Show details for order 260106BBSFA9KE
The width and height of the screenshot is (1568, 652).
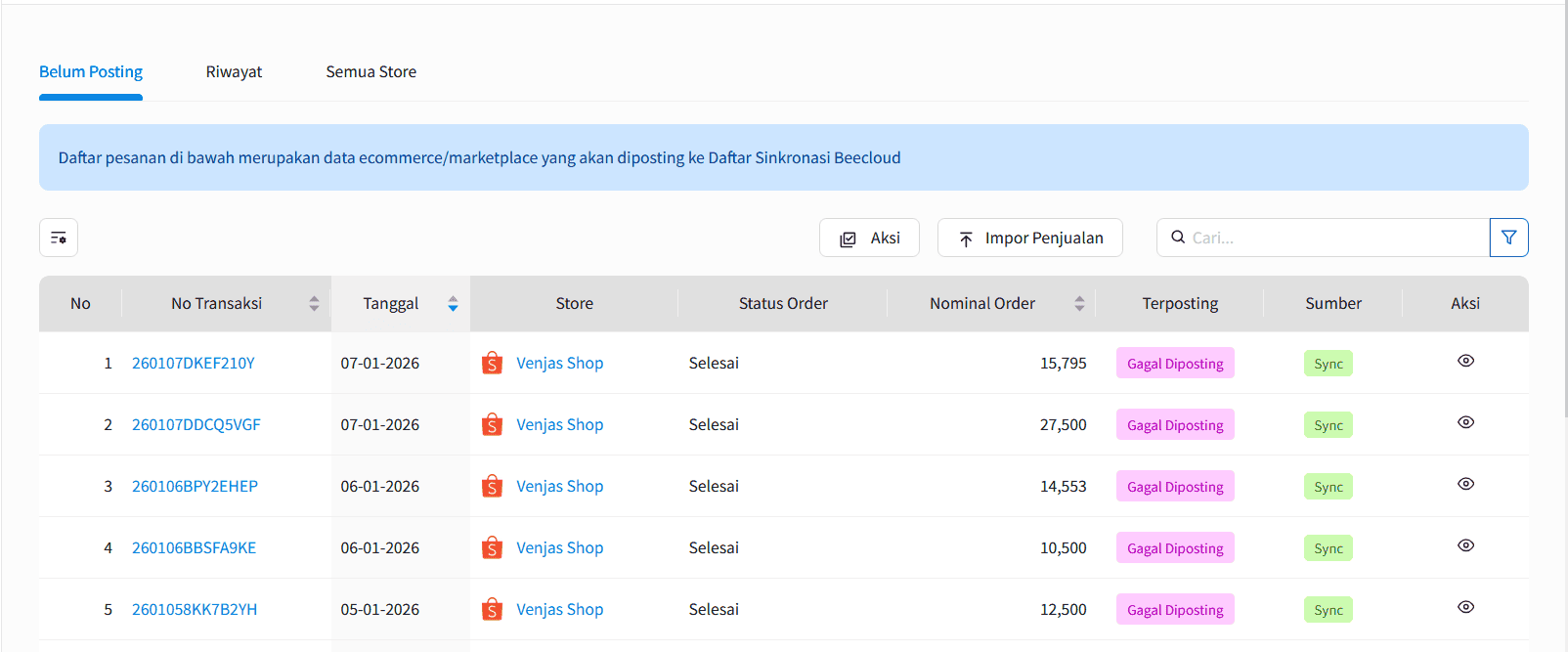pyautogui.click(x=1465, y=545)
